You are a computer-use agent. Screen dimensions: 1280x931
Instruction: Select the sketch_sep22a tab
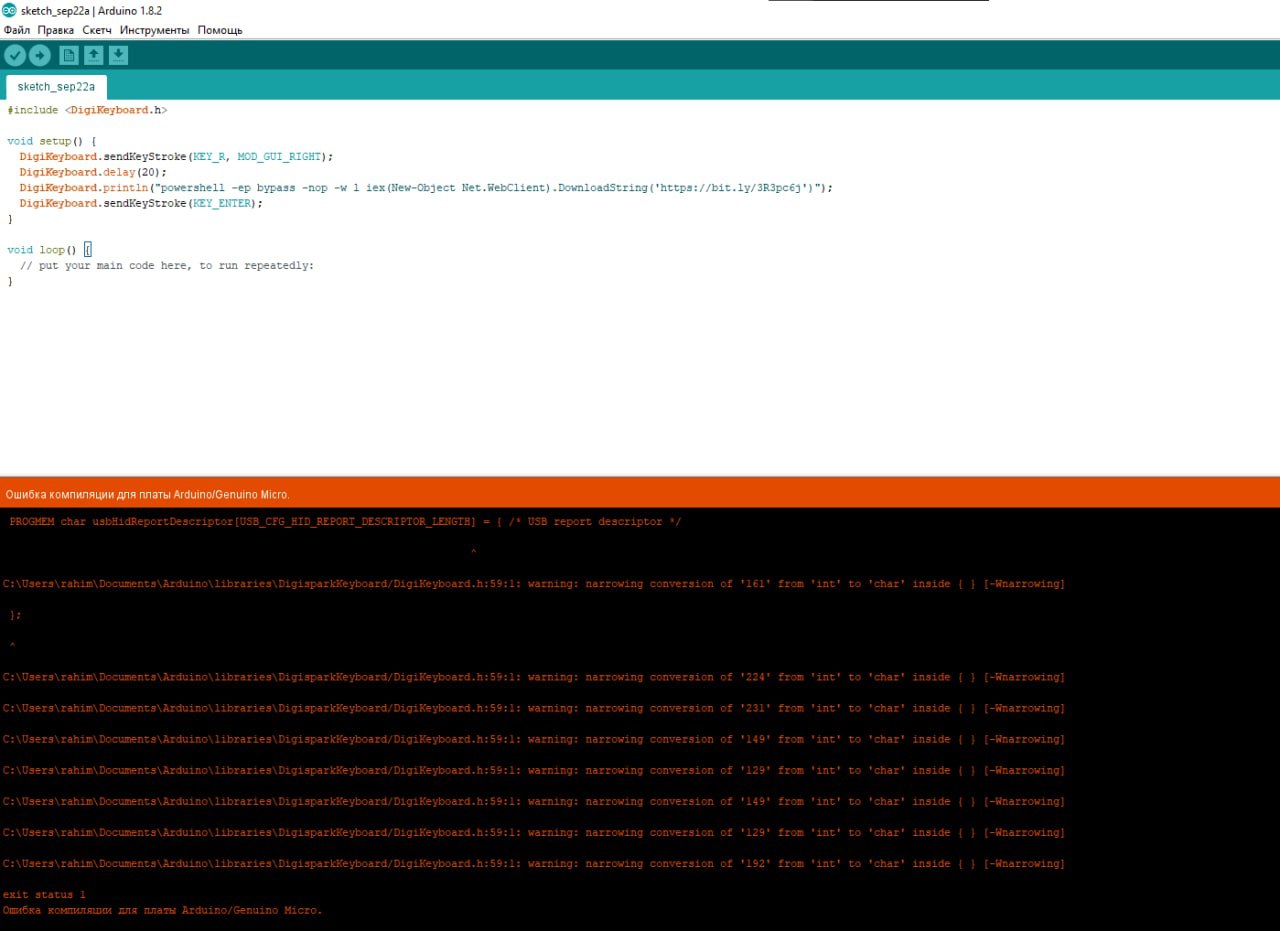pyautogui.click(x=56, y=87)
